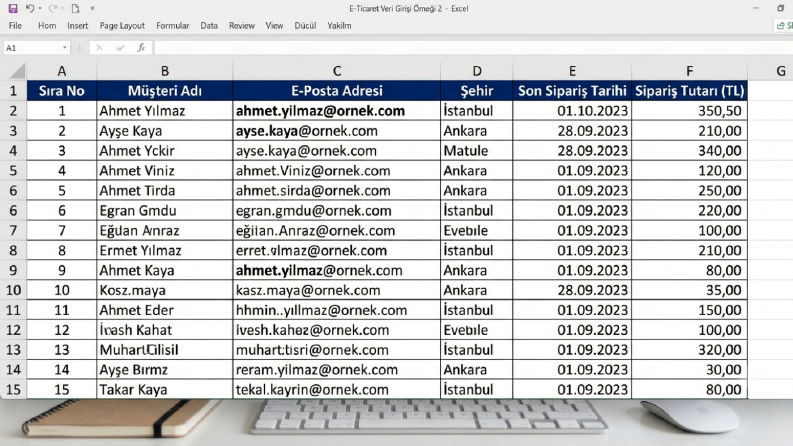
Task: Select the cell with amount 320,00
Action: 689,350
